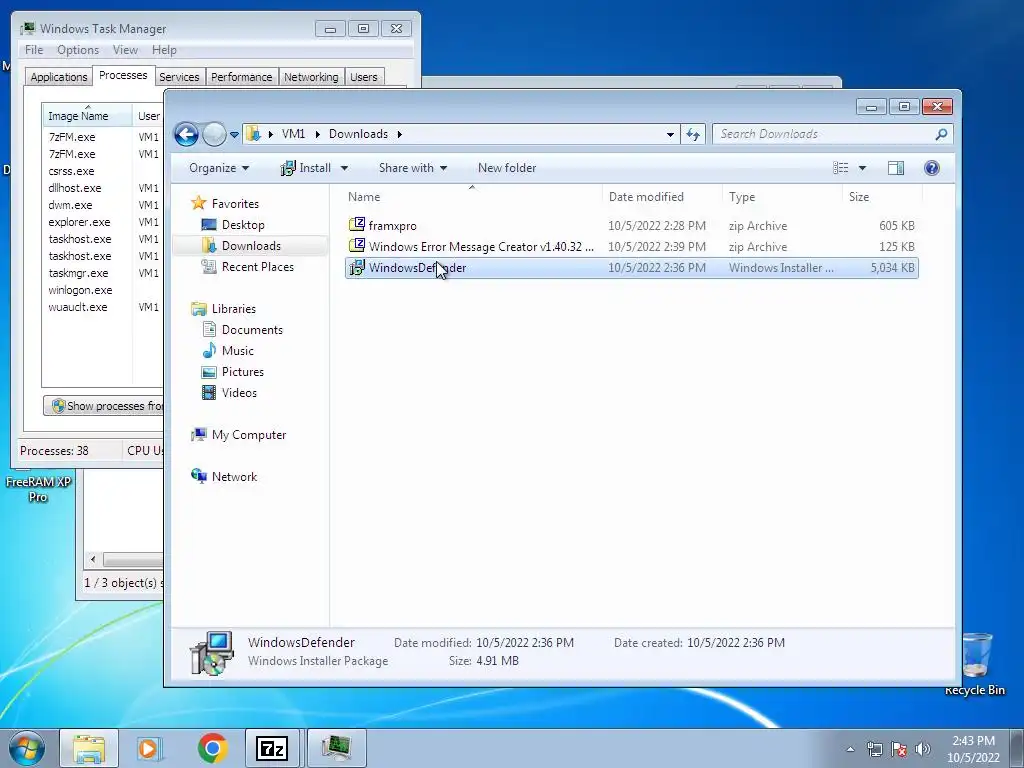The height and width of the screenshot is (768, 1024).
Task: Expand the Install dropdown arrow
Action: point(344,168)
